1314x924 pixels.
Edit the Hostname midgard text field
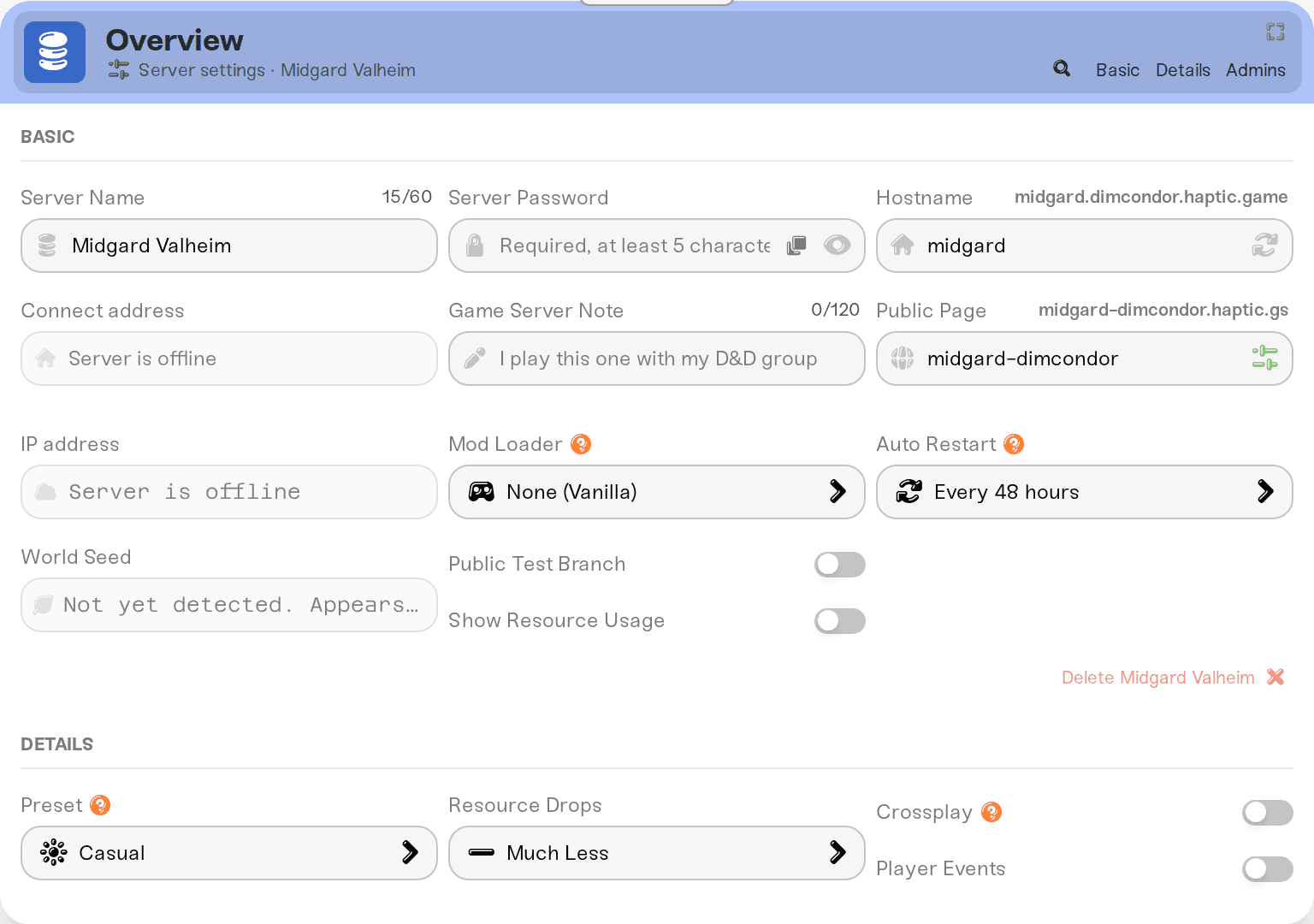click(x=1085, y=246)
